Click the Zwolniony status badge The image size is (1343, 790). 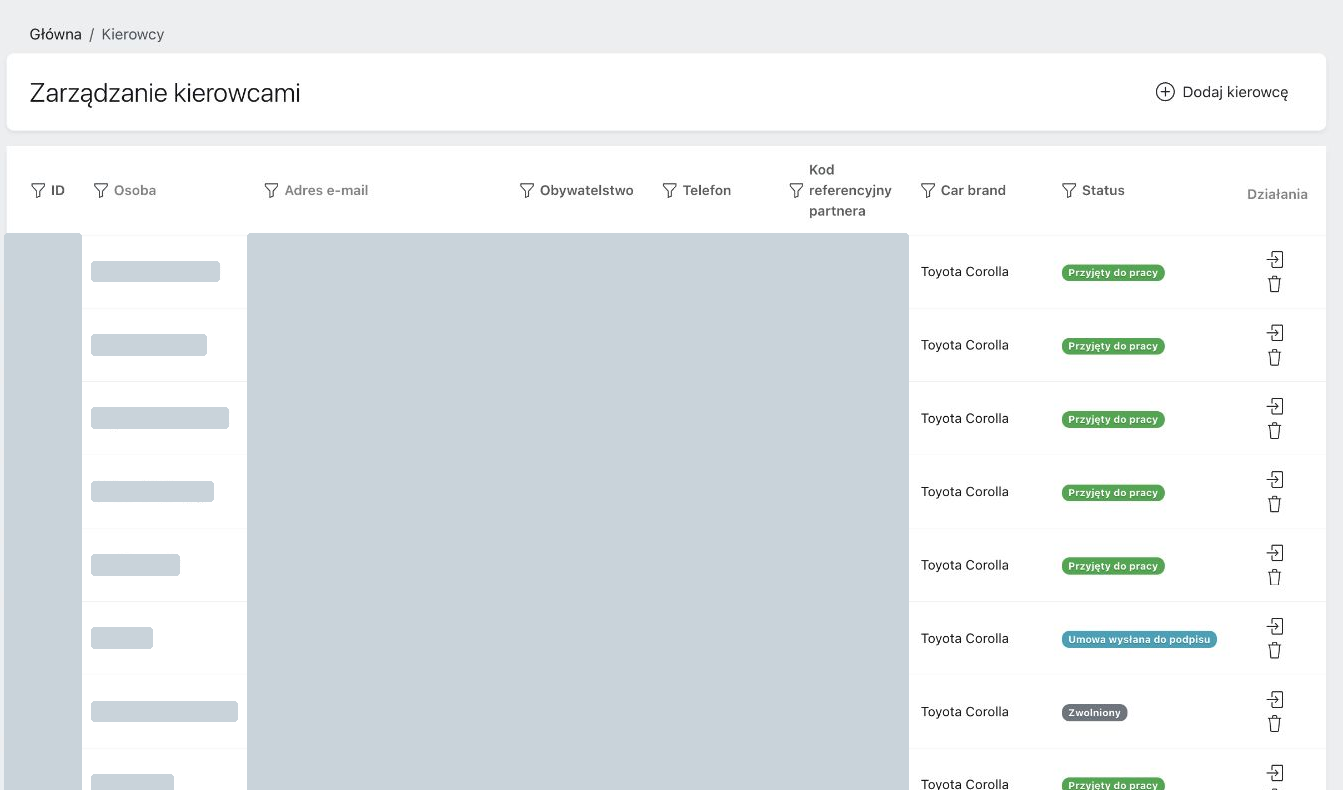[1094, 713]
